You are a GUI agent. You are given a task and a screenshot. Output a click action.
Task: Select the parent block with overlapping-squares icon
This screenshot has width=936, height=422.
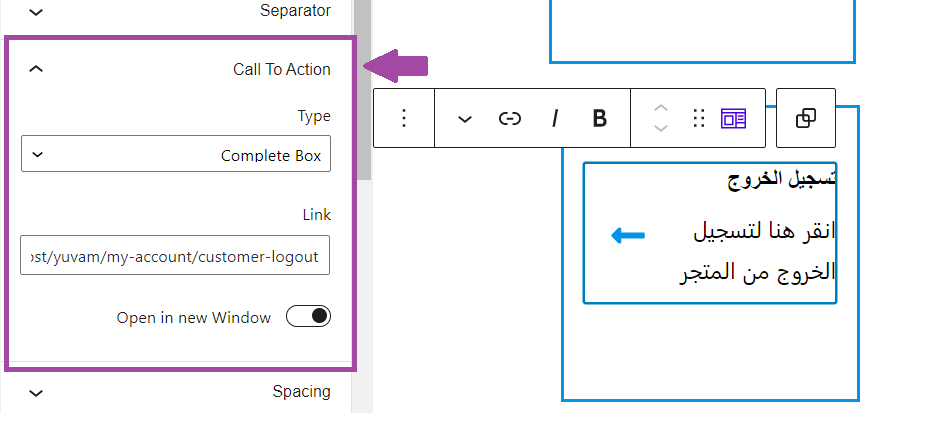pyautogui.click(x=805, y=118)
